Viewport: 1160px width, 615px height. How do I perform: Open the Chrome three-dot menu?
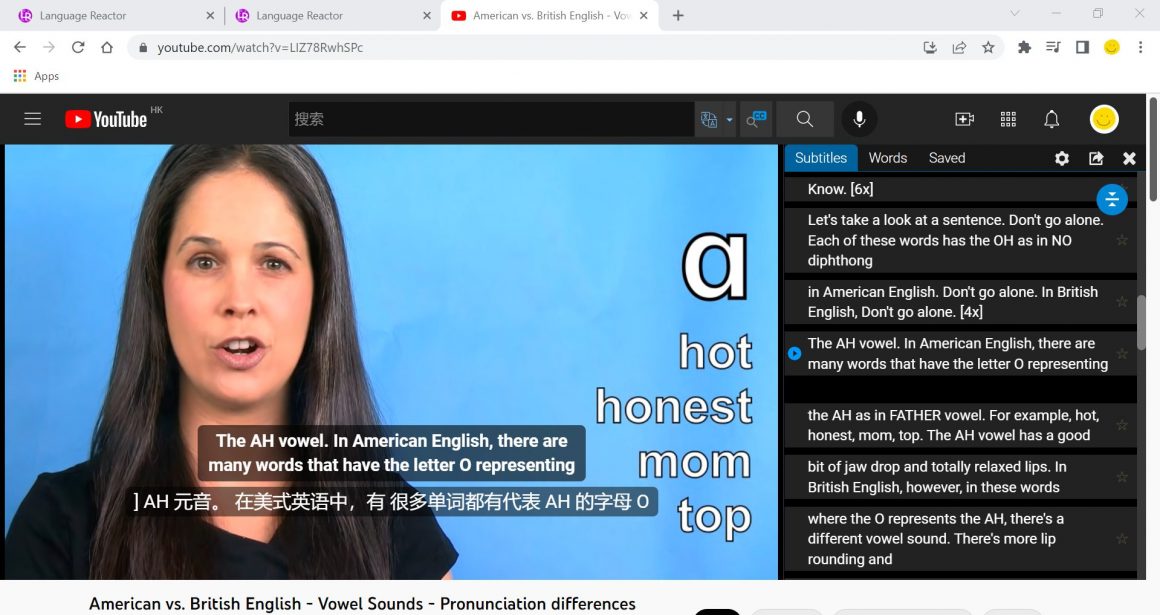pyautogui.click(x=1140, y=47)
